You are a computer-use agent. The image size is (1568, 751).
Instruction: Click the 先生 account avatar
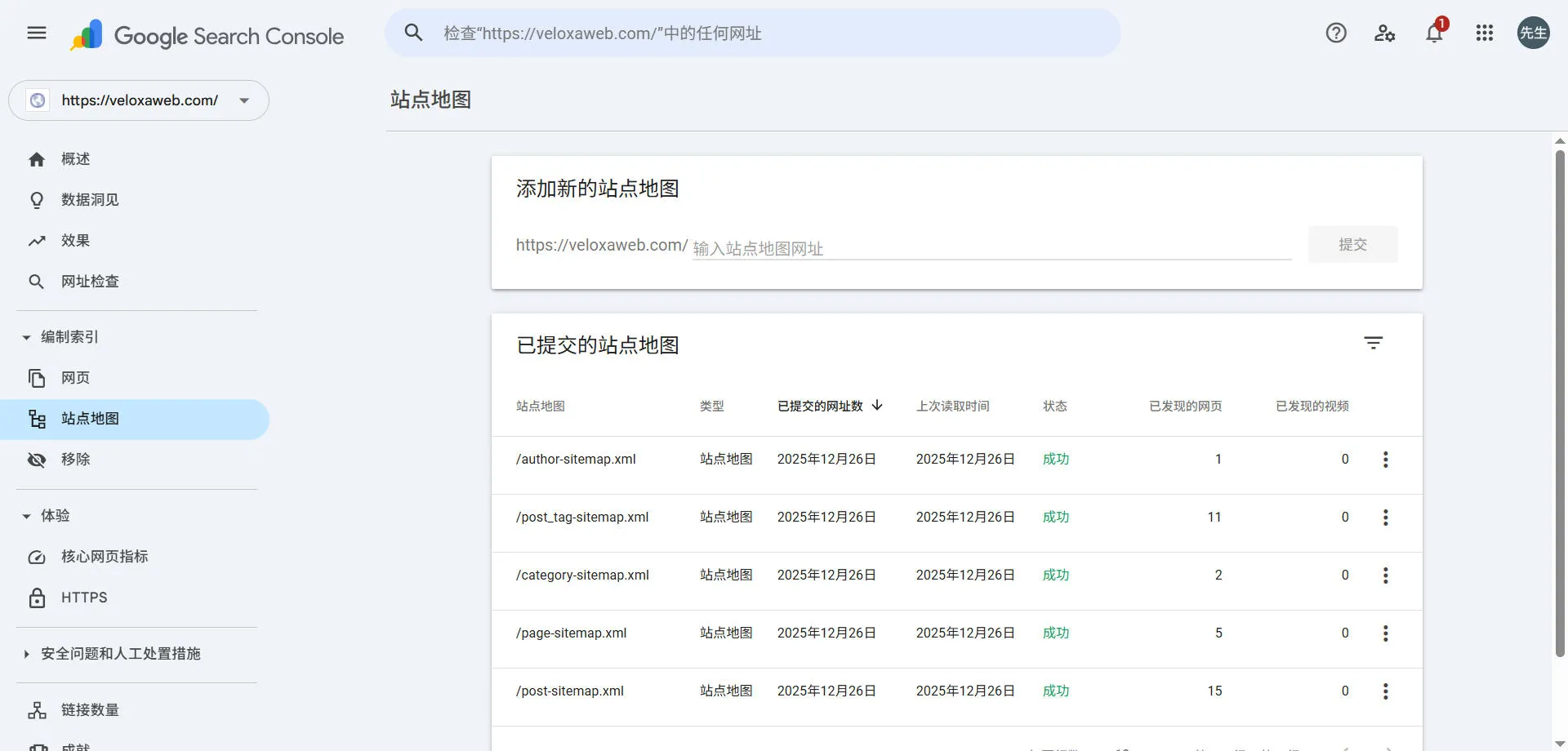pos(1533,33)
